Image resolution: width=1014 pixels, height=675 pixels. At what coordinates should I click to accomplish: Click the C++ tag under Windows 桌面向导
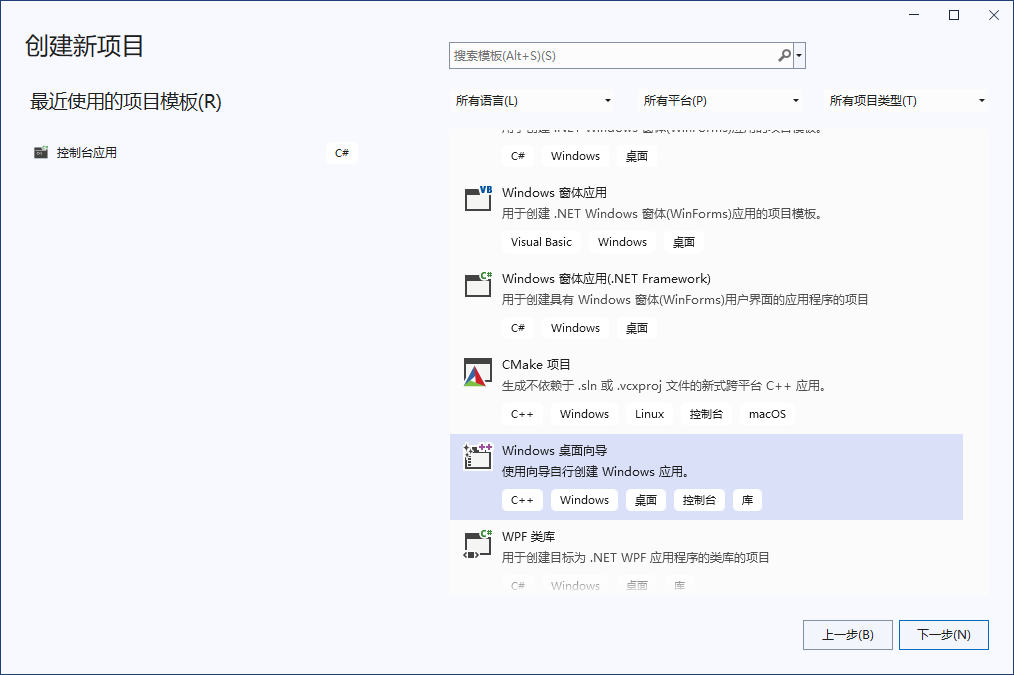(x=522, y=500)
